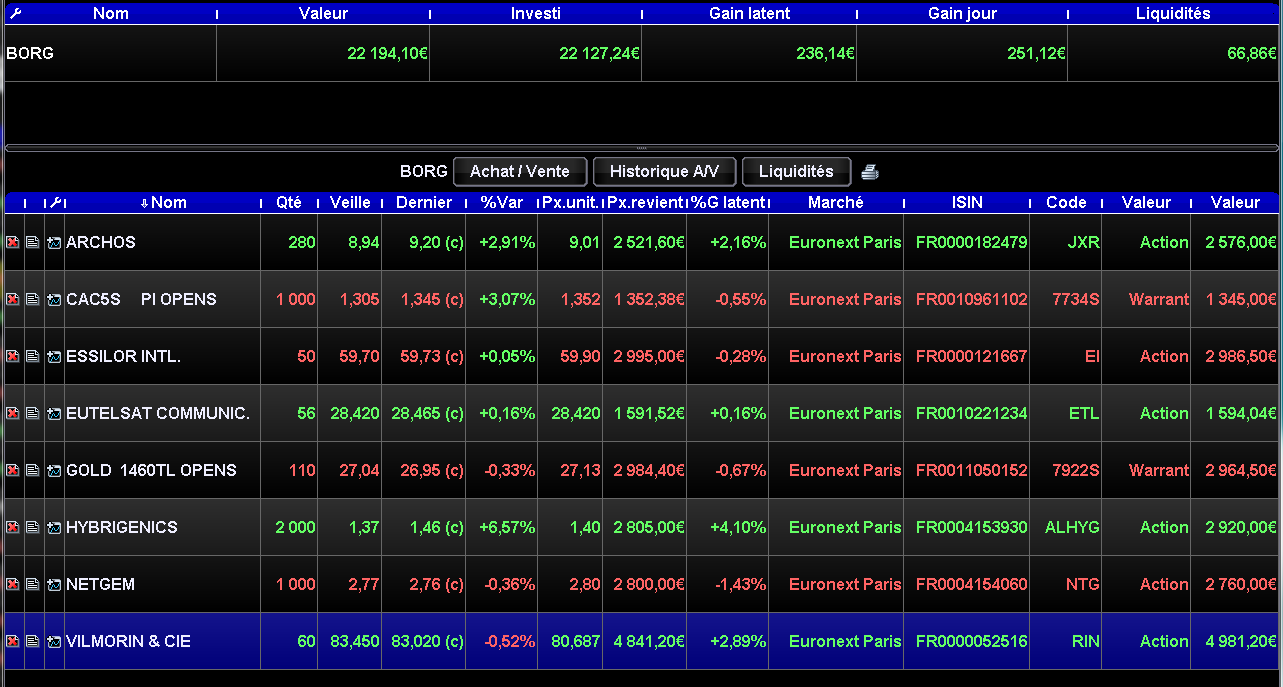Open the HYBRIGENICS document icon
The width and height of the screenshot is (1283, 687).
[33, 528]
